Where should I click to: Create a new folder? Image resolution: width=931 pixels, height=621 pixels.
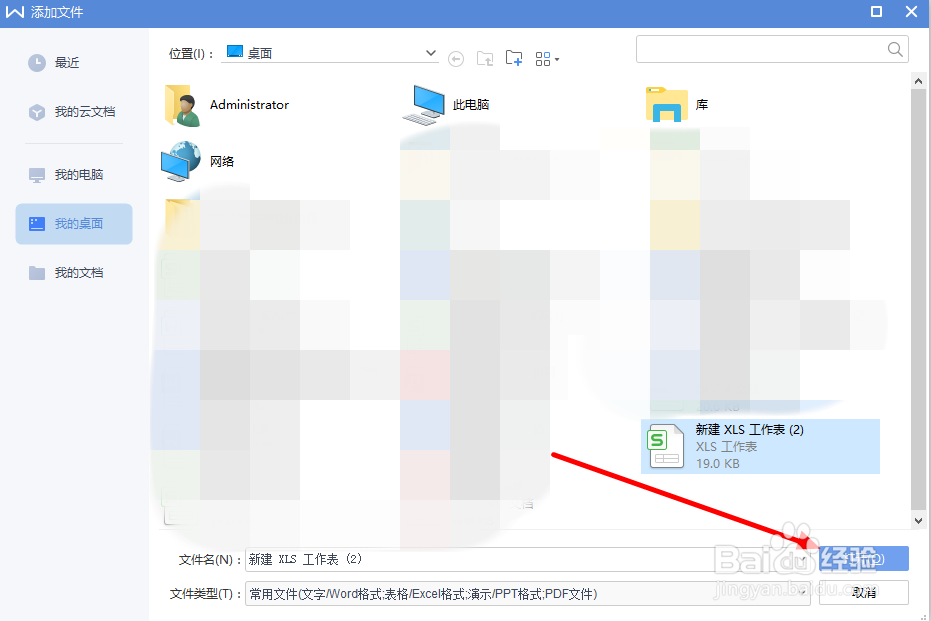point(513,58)
